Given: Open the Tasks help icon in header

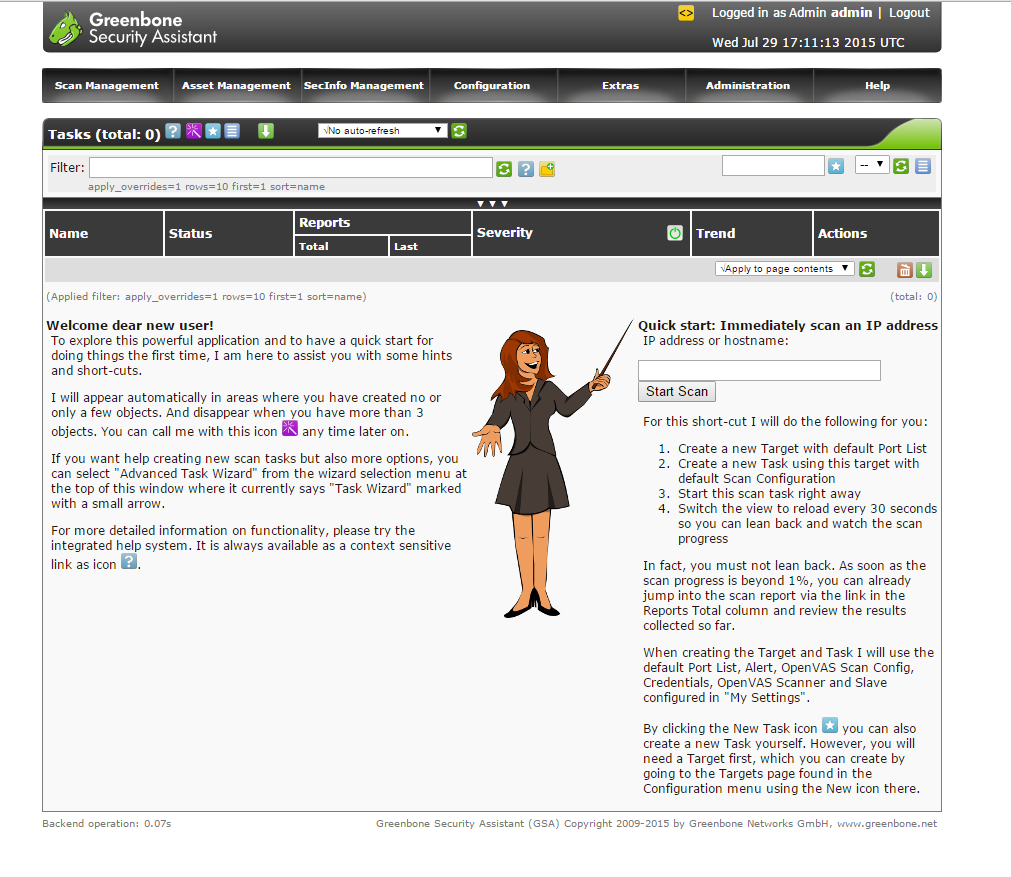Looking at the screenshot, I should [173, 131].
